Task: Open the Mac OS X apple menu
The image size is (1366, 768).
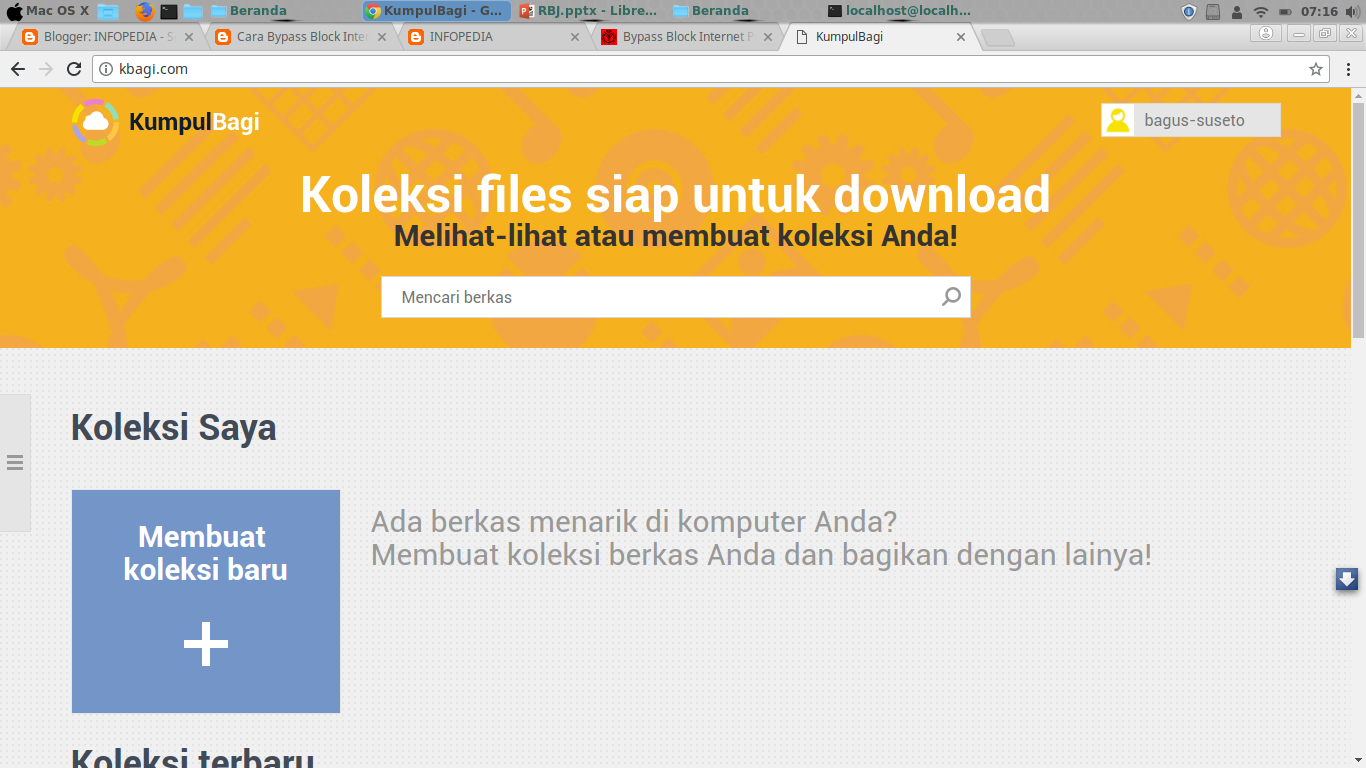Action: pos(14,11)
